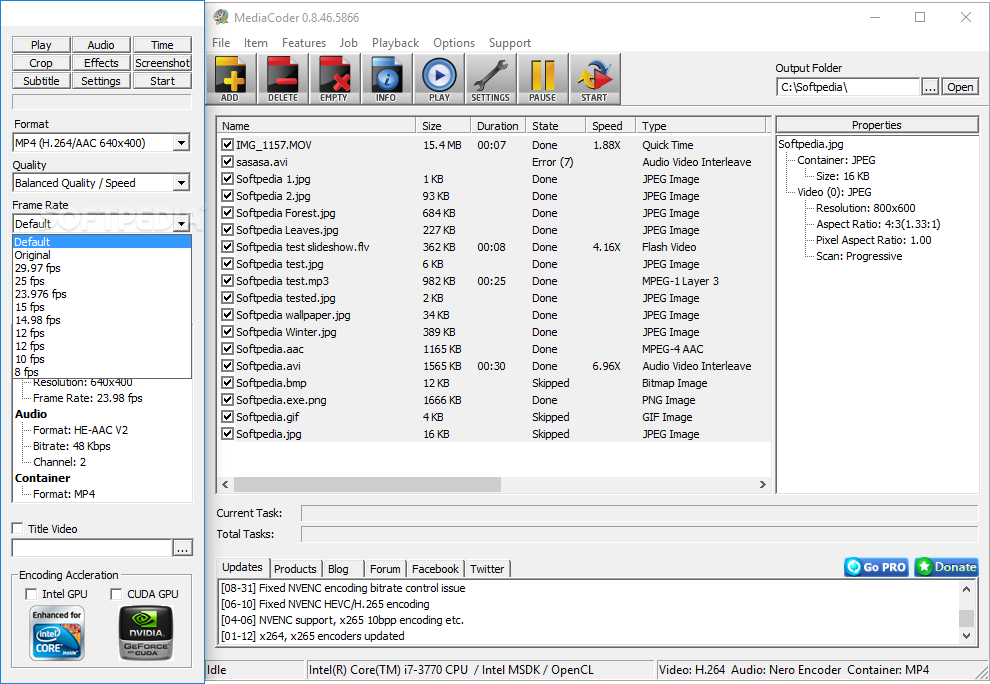The width and height of the screenshot is (990, 684).
Task: Click the Audio button in left panel
Action: point(101,45)
